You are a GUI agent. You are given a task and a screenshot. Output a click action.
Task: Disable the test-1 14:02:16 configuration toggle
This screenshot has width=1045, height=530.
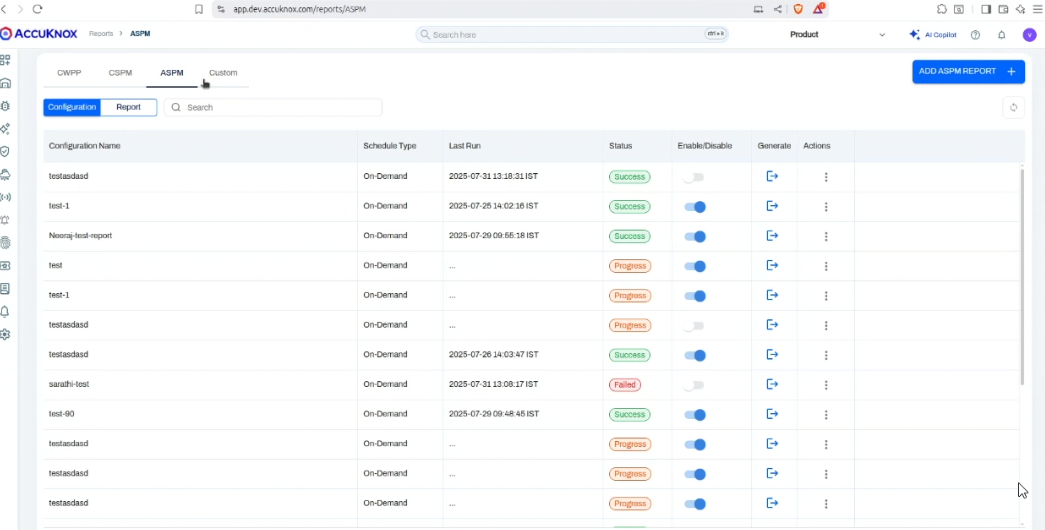click(x=694, y=207)
